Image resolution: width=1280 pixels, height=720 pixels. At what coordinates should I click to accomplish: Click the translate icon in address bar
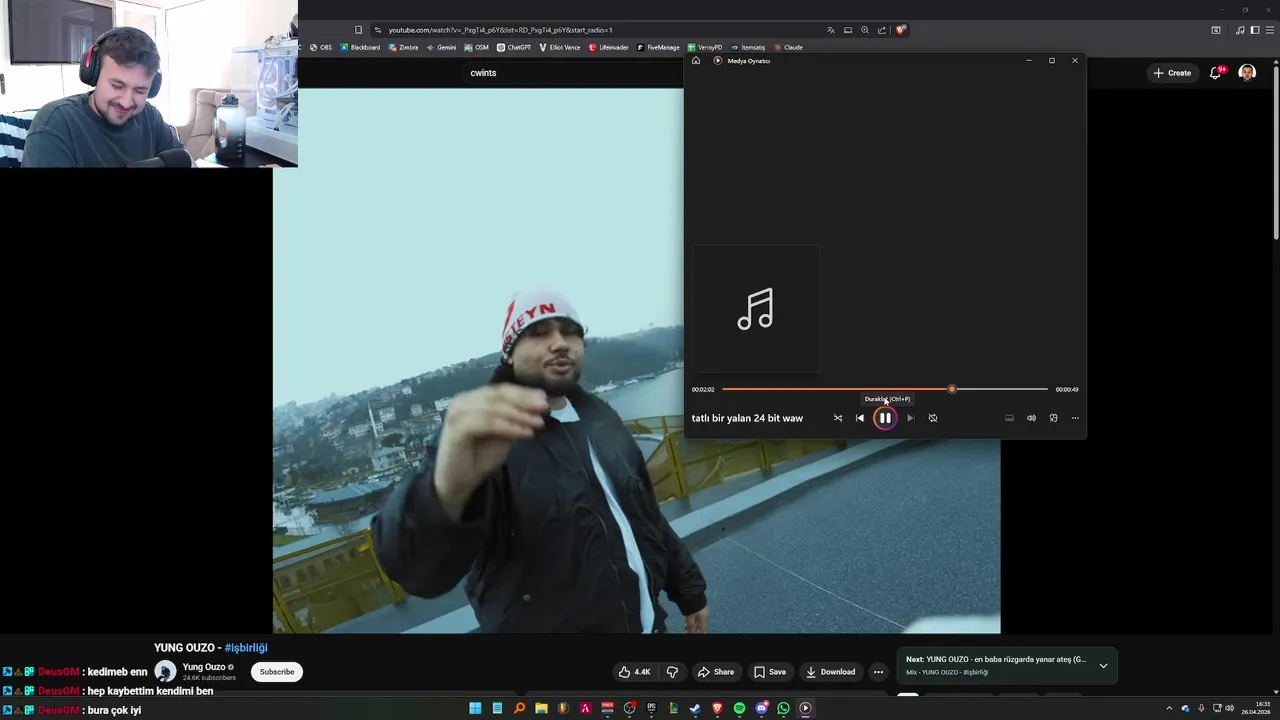pyautogui.click(x=831, y=30)
